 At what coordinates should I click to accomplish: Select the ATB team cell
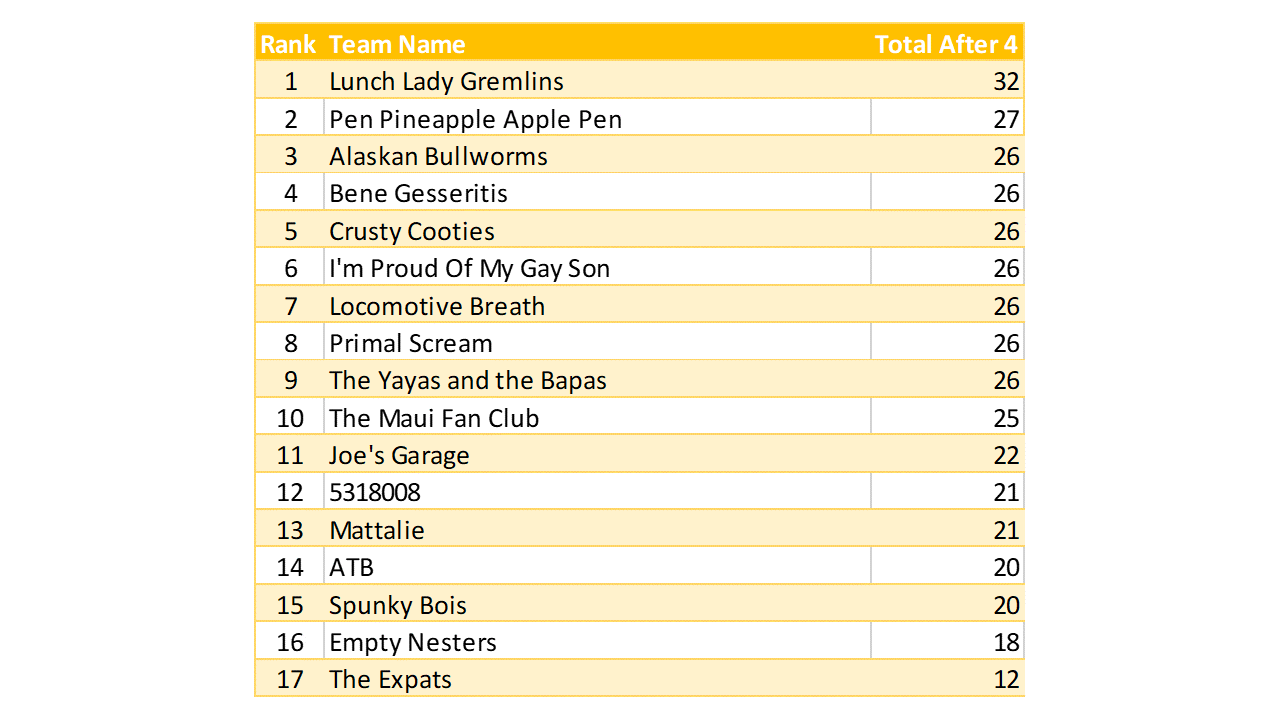pyautogui.click(x=352, y=568)
